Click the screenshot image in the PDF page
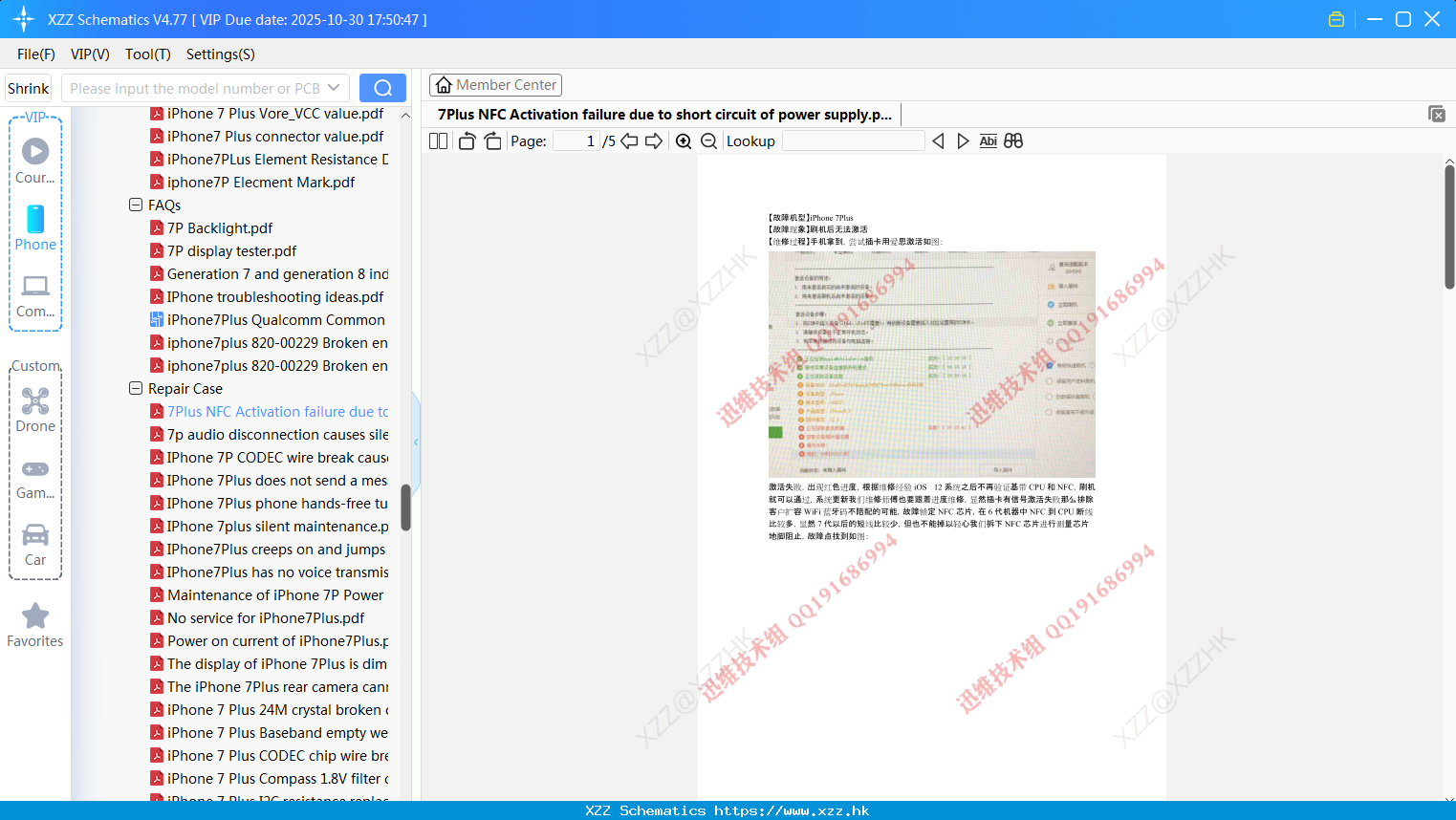 (x=932, y=364)
